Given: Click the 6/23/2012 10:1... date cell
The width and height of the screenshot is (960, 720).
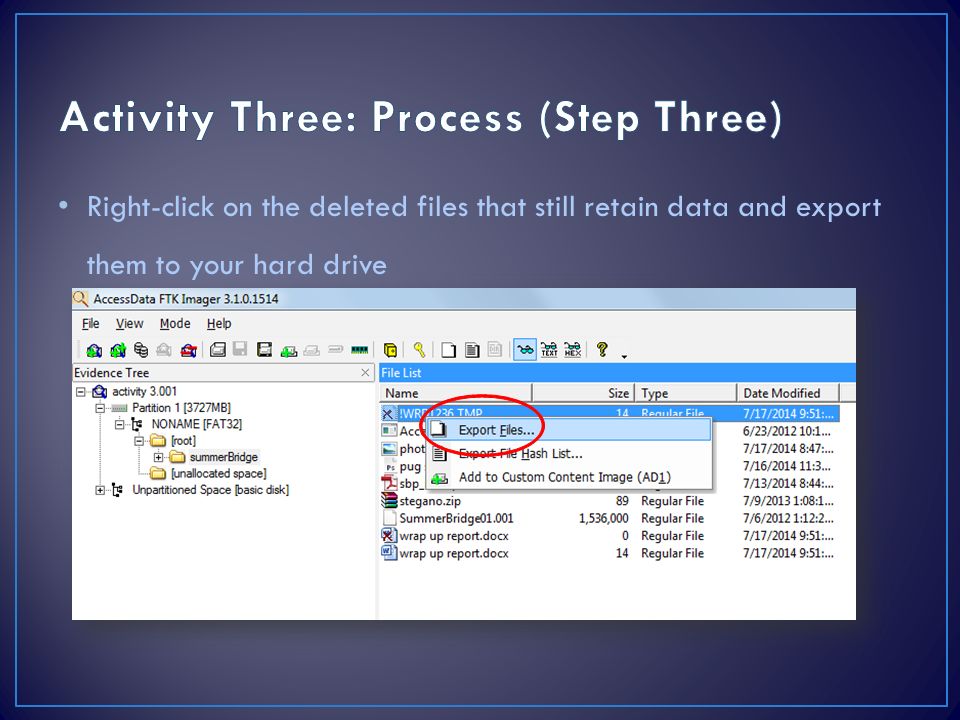Looking at the screenshot, I should tap(787, 431).
